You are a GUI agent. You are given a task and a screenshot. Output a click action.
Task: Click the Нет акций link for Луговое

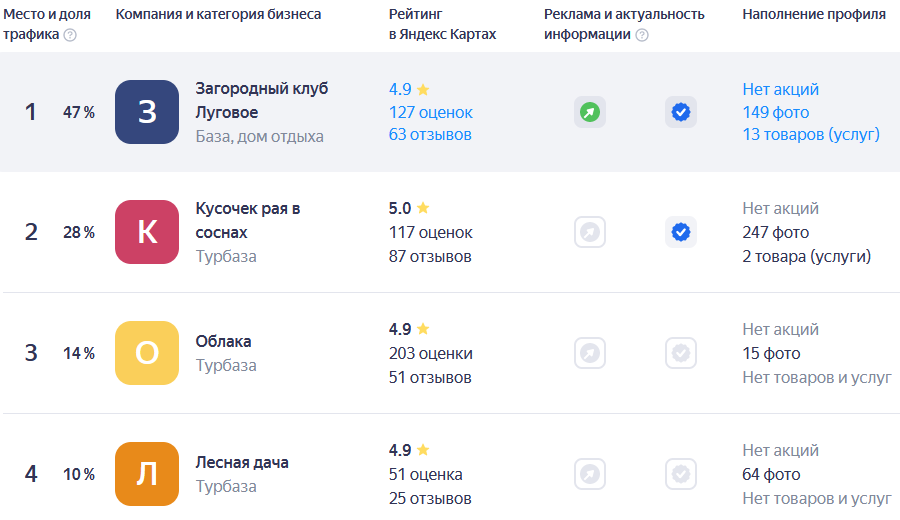coord(780,90)
